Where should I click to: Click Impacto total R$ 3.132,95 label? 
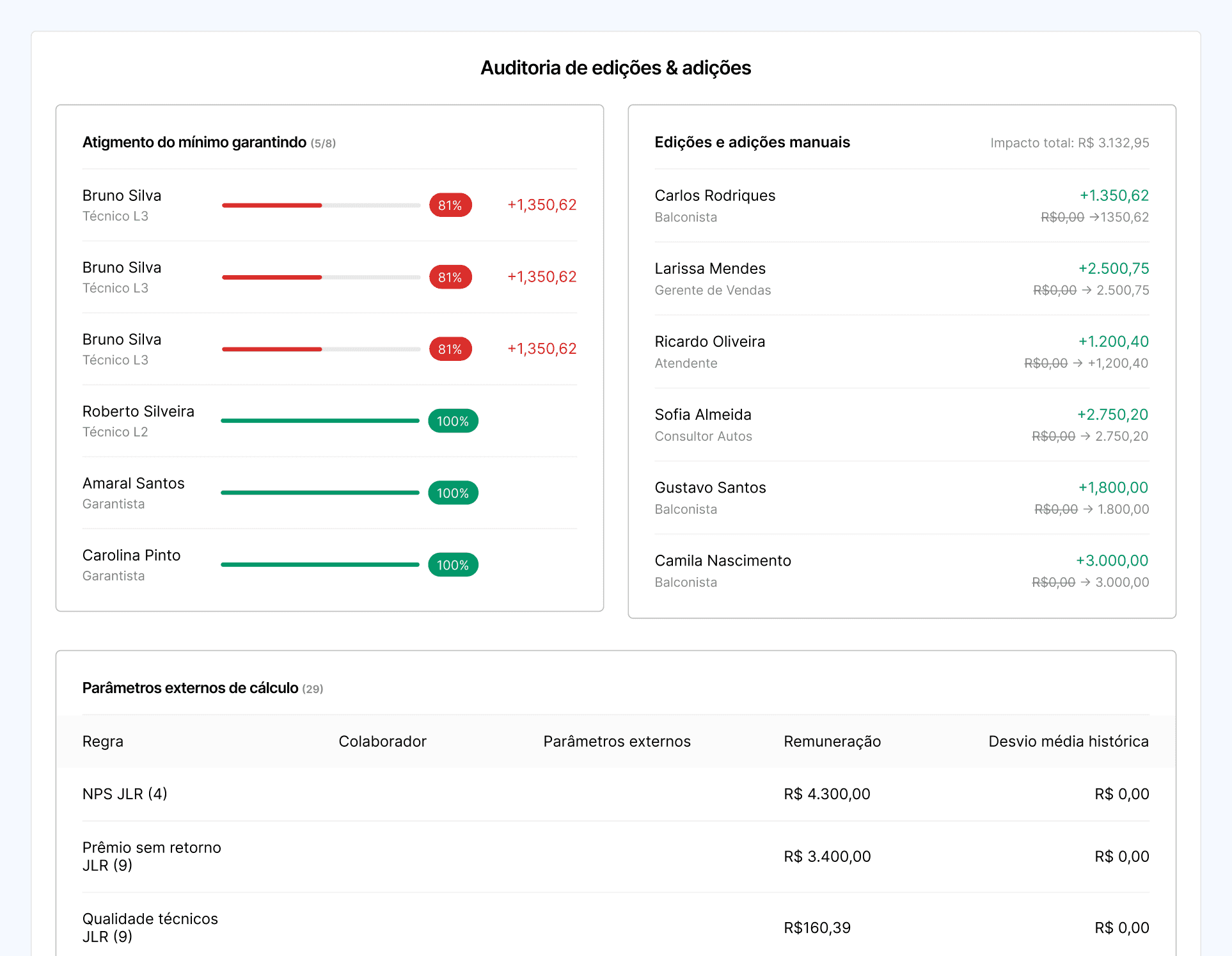coord(1070,143)
